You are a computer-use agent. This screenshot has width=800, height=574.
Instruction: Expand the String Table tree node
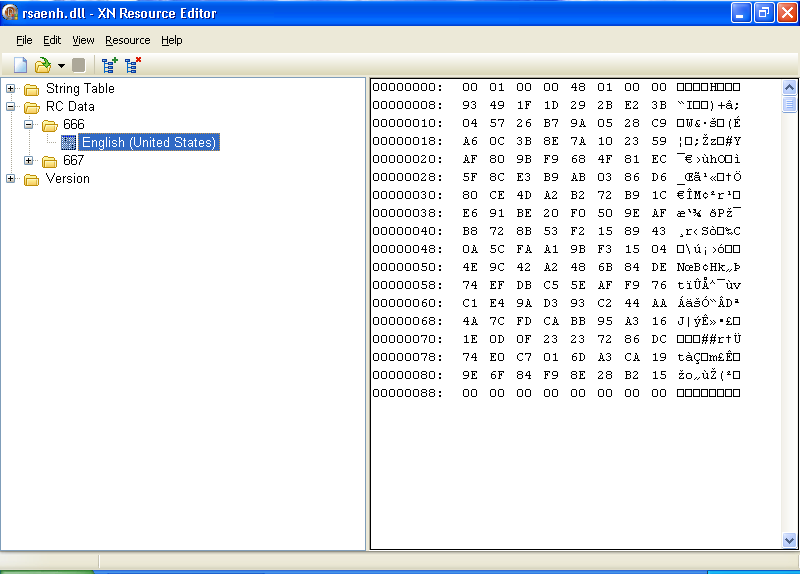11,89
